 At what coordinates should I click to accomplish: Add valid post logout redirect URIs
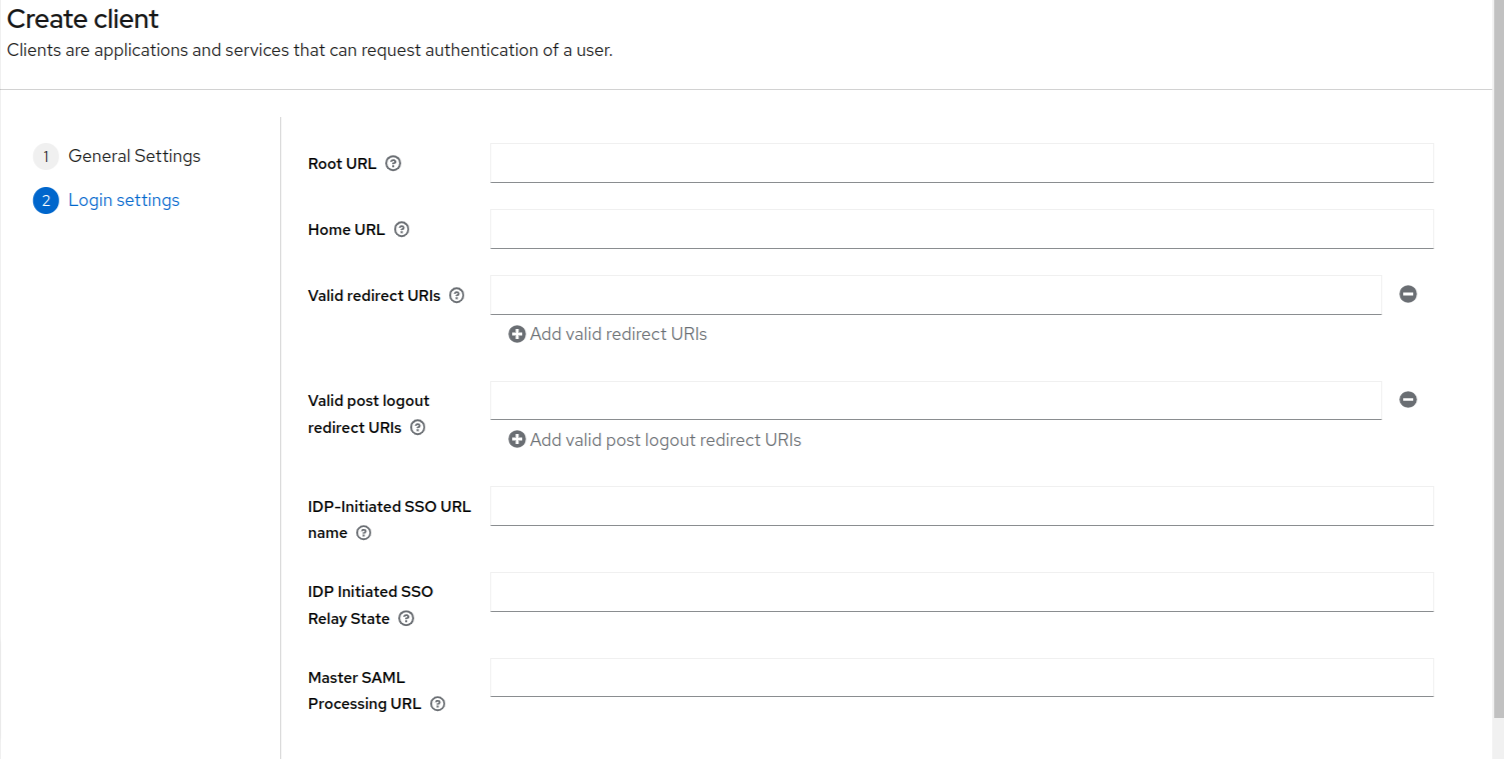(x=655, y=440)
